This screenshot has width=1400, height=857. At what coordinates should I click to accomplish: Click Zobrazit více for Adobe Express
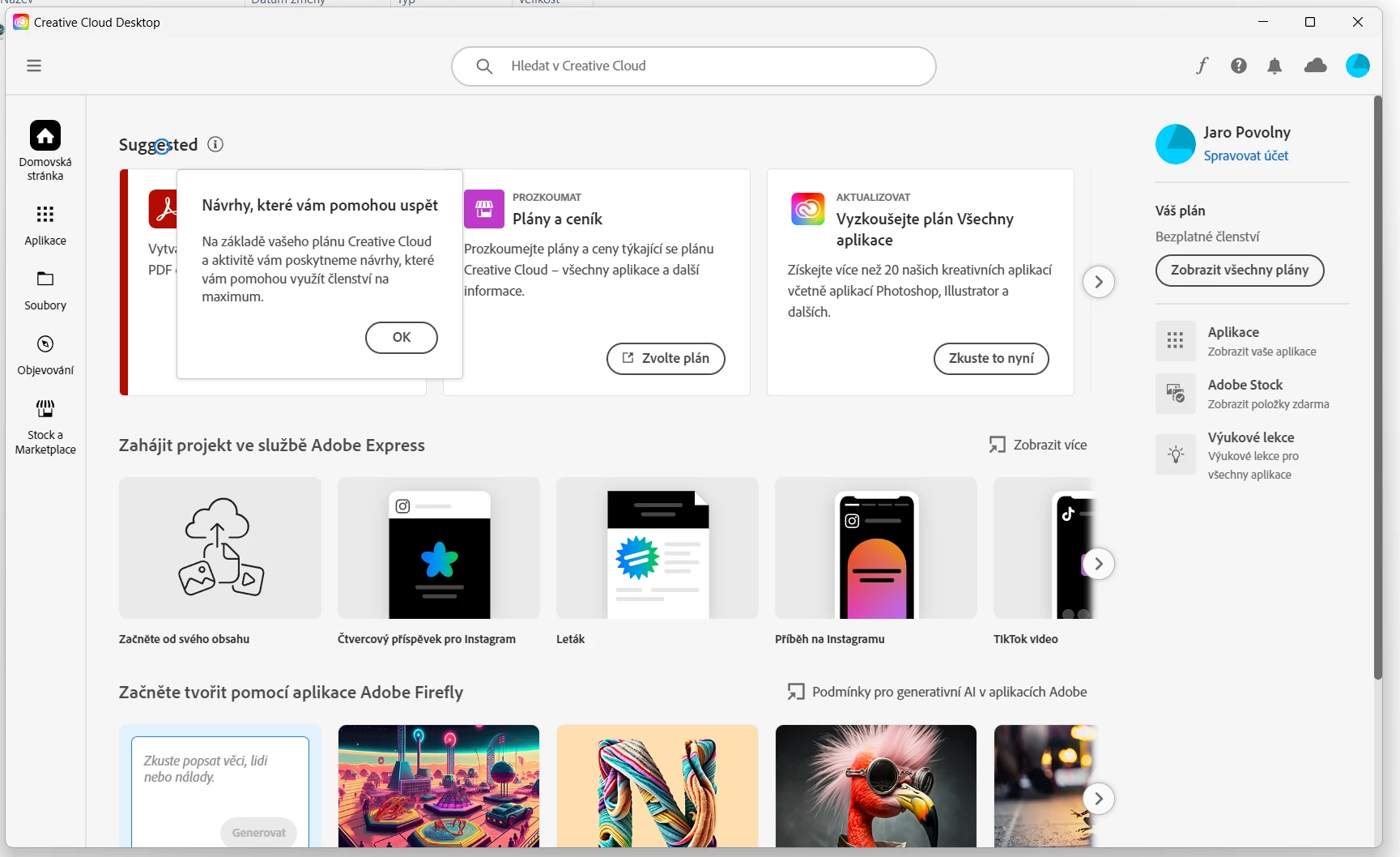1038,445
